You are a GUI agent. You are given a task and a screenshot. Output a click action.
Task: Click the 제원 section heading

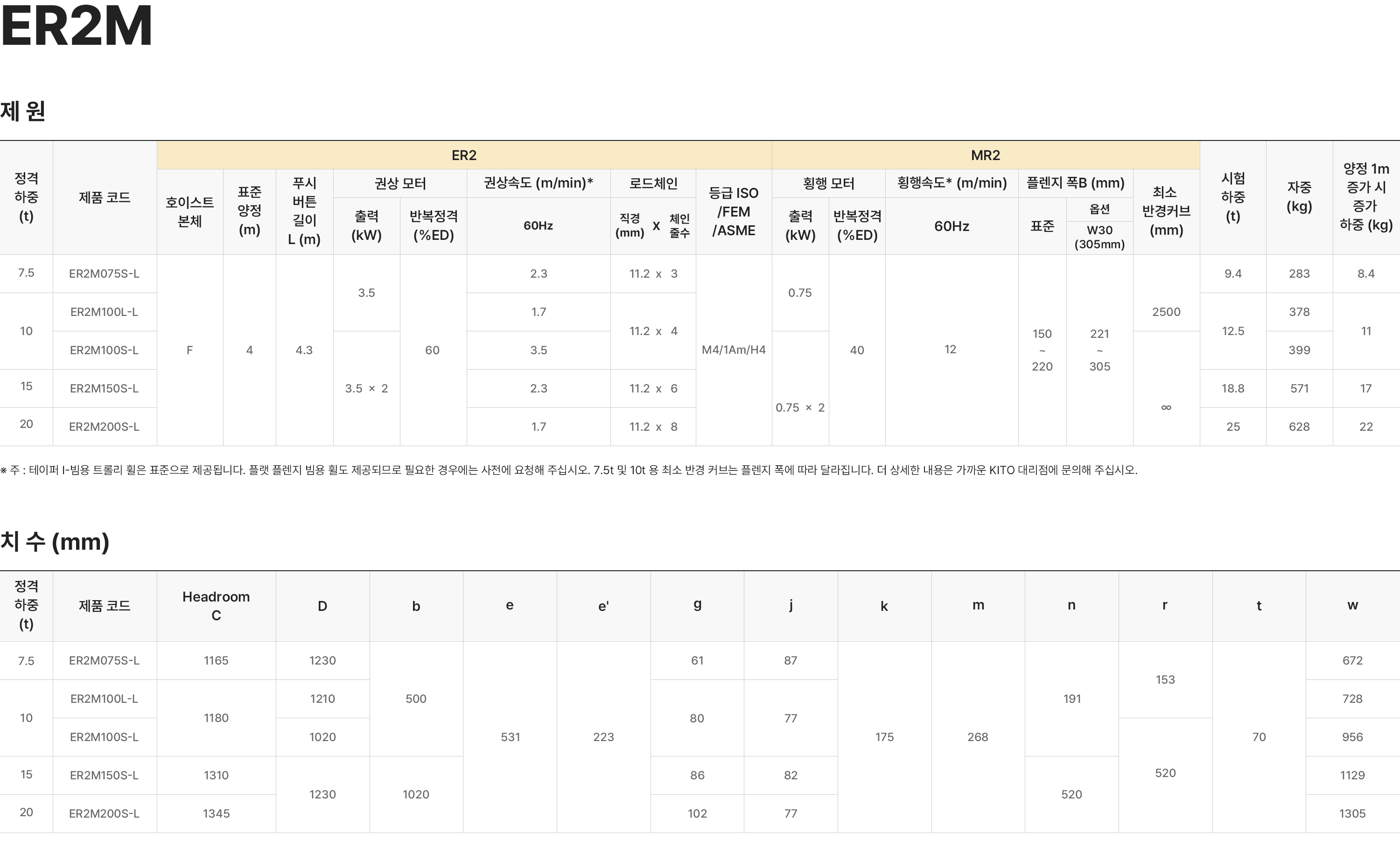pyautogui.click(x=23, y=111)
